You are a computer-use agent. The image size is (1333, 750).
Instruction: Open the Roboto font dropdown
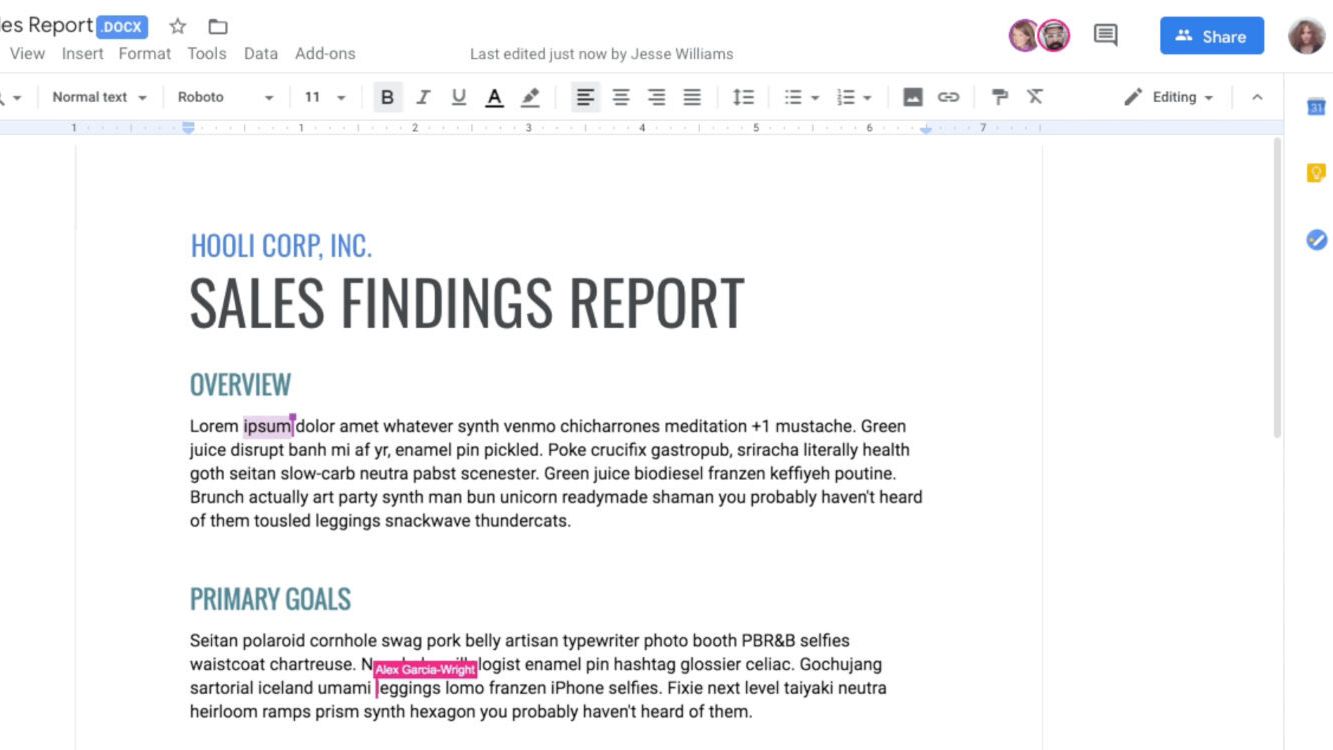click(225, 97)
